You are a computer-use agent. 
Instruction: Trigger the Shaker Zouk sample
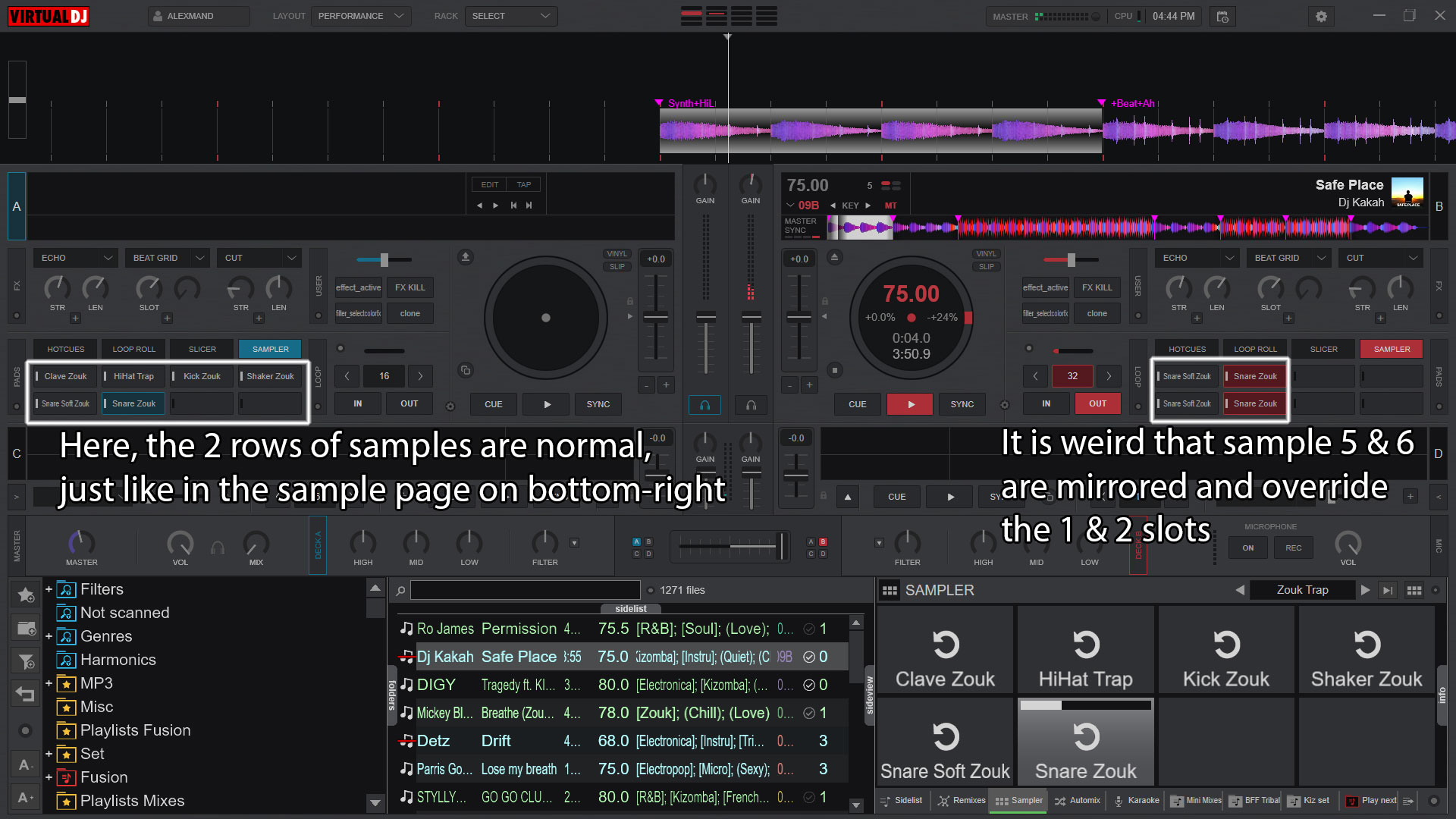(1367, 650)
